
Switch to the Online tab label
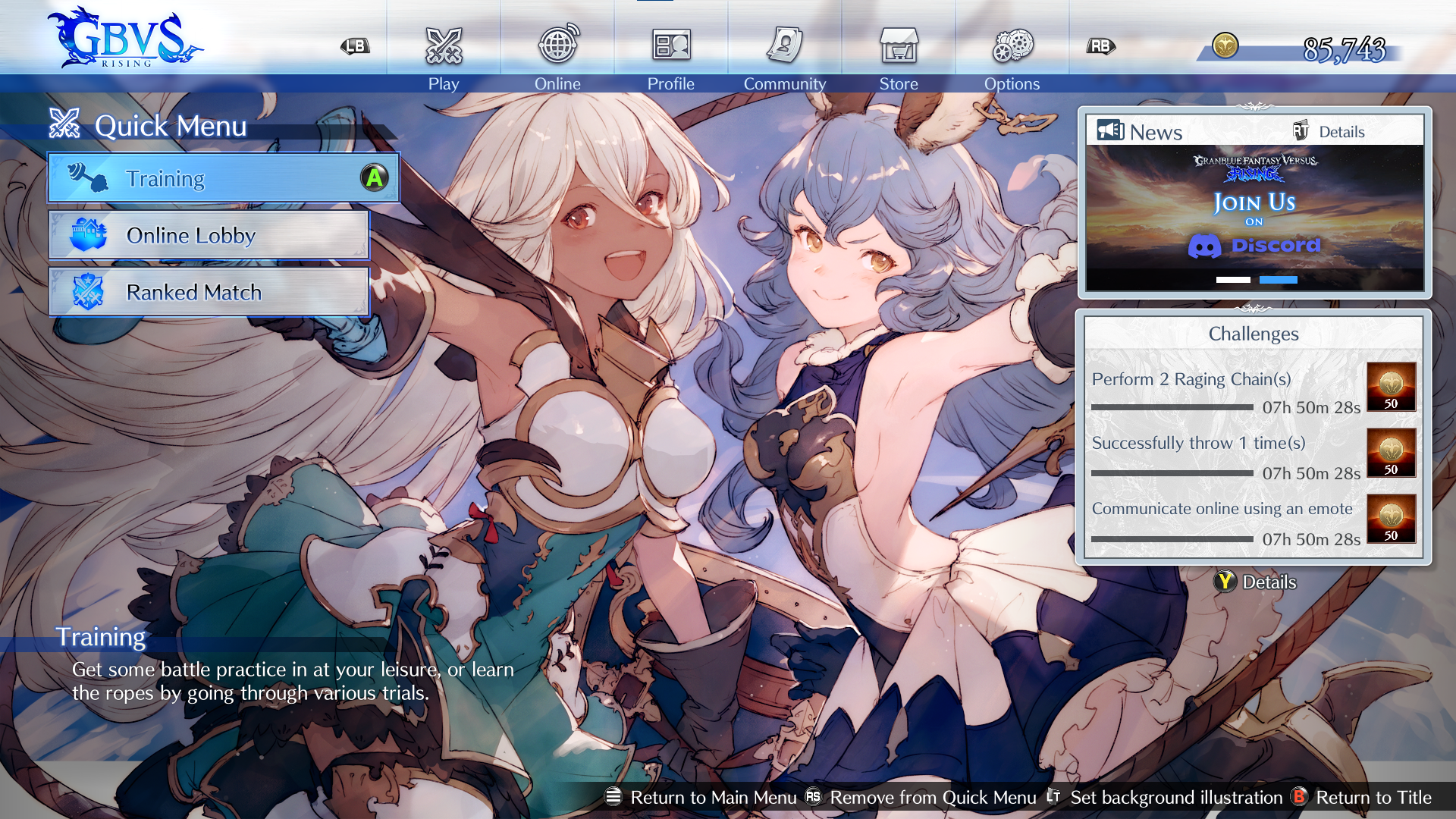[557, 83]
